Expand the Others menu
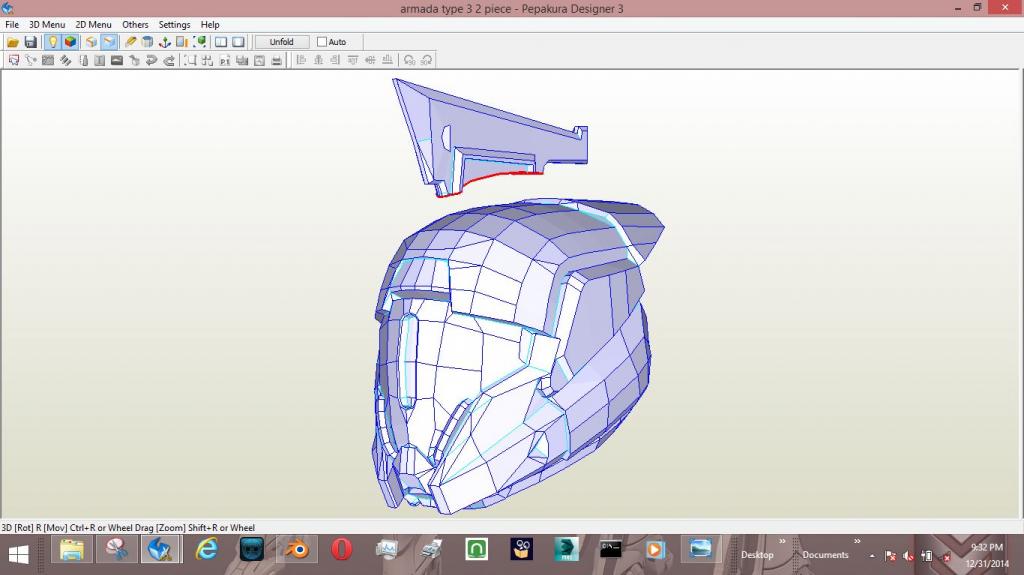 click(135, 25)
